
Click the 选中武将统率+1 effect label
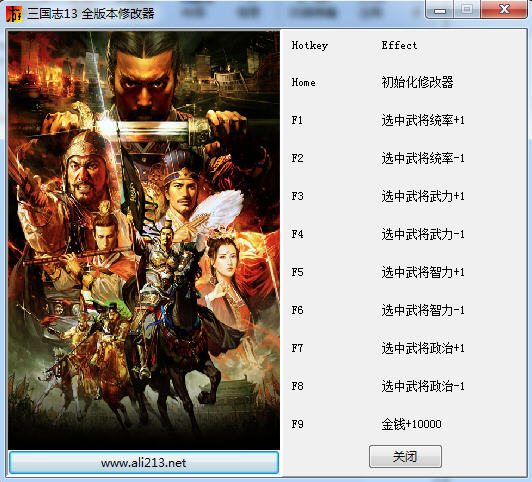423,120
